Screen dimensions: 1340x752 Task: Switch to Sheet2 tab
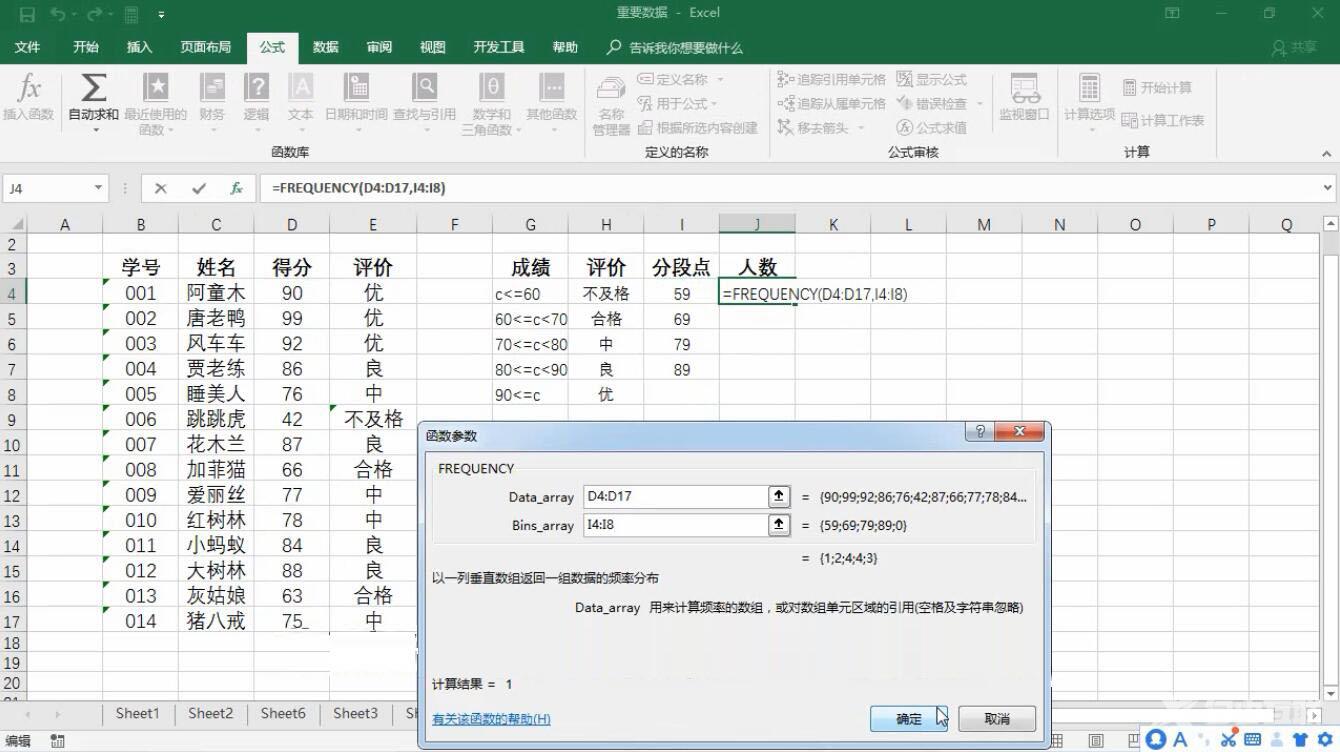pos(210,714)
